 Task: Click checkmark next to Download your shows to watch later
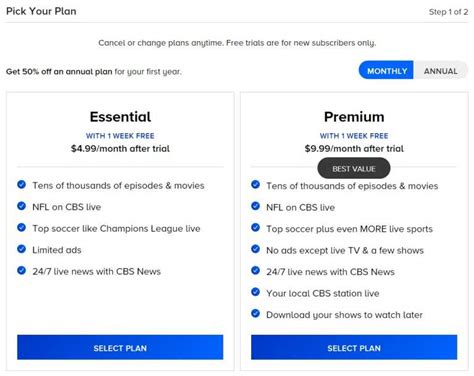256,314
